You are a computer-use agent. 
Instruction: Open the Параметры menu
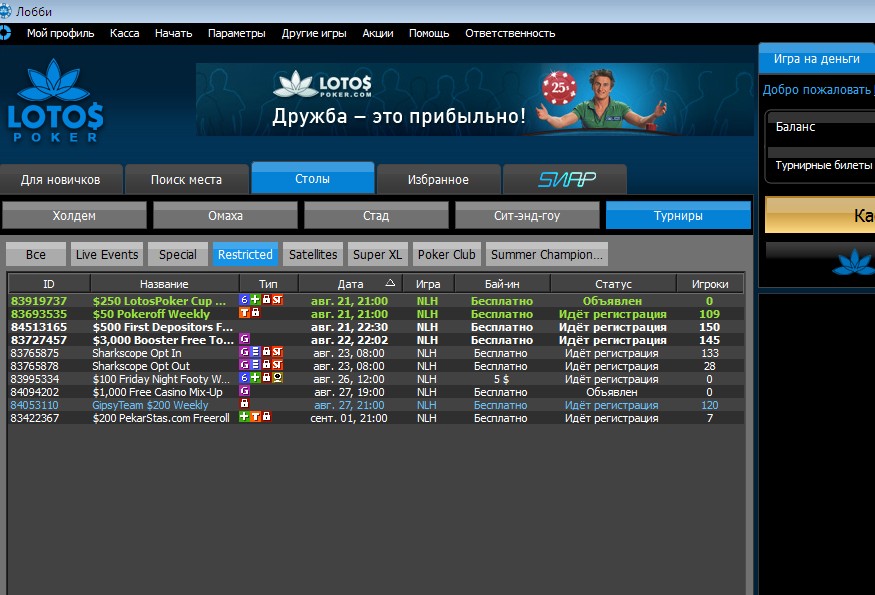[x=237, y=33]
